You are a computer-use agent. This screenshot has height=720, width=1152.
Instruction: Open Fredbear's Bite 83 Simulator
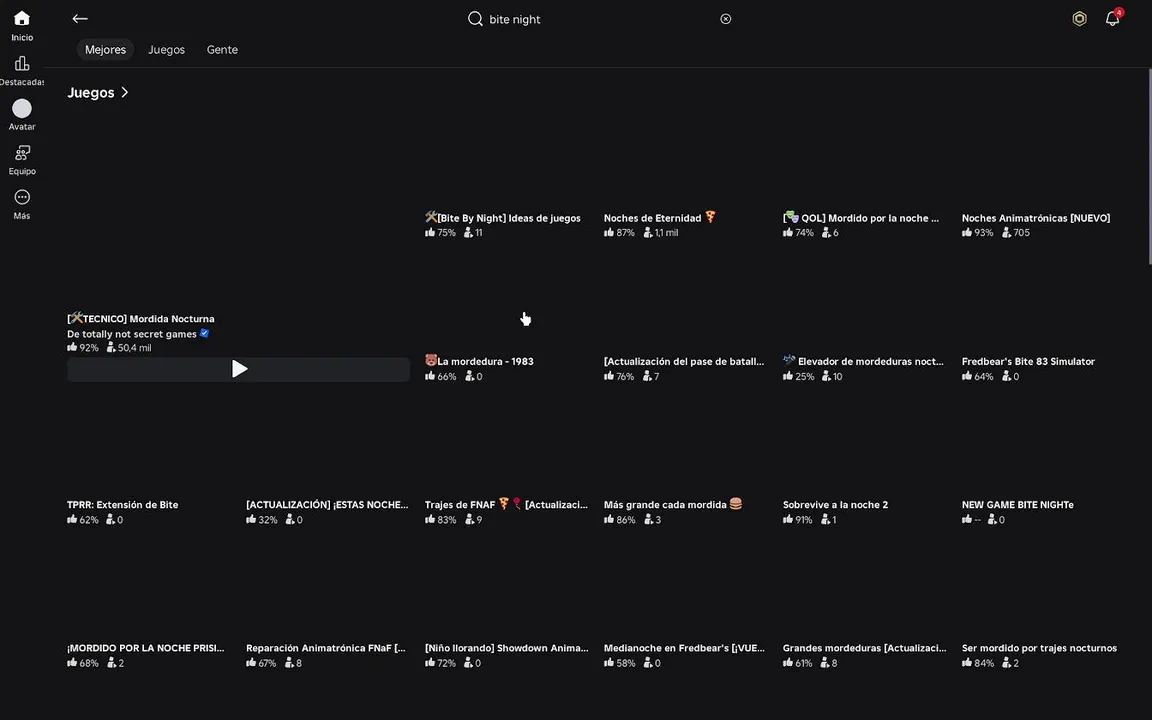[1028, 361]
